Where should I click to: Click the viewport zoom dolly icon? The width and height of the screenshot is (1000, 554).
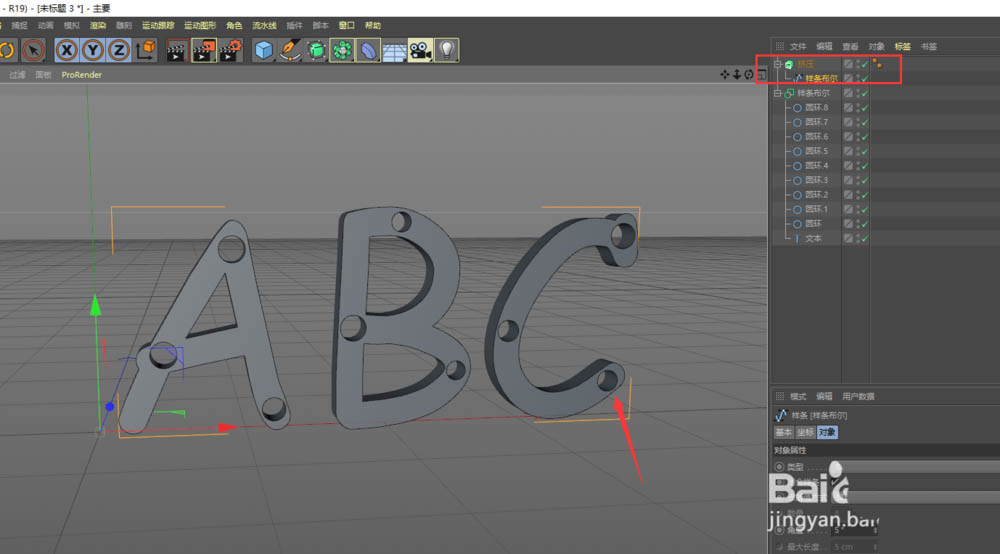pyautogui.click(x=737, y=75)
